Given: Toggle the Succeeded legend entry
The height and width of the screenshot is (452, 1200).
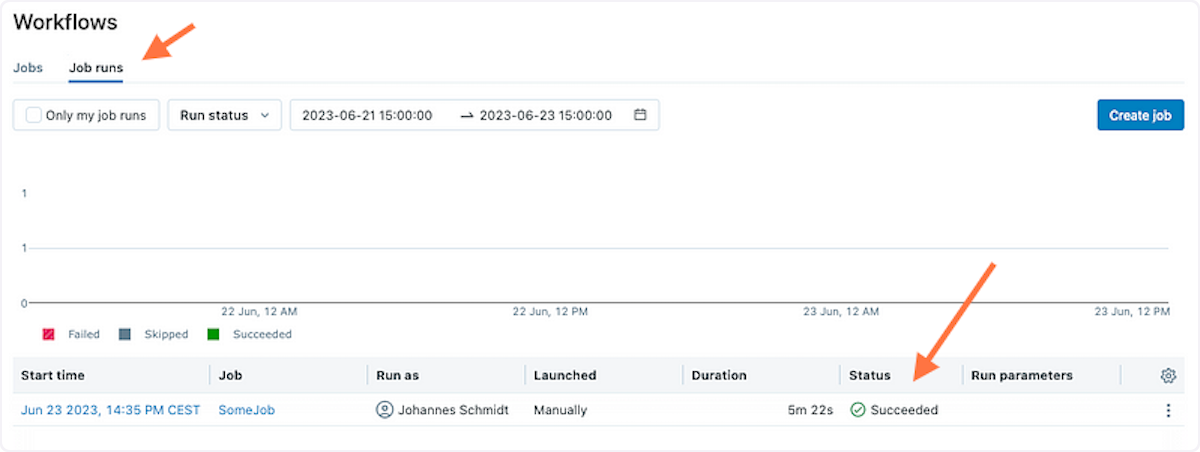Looking at the screenshot, I should point(250,334).
